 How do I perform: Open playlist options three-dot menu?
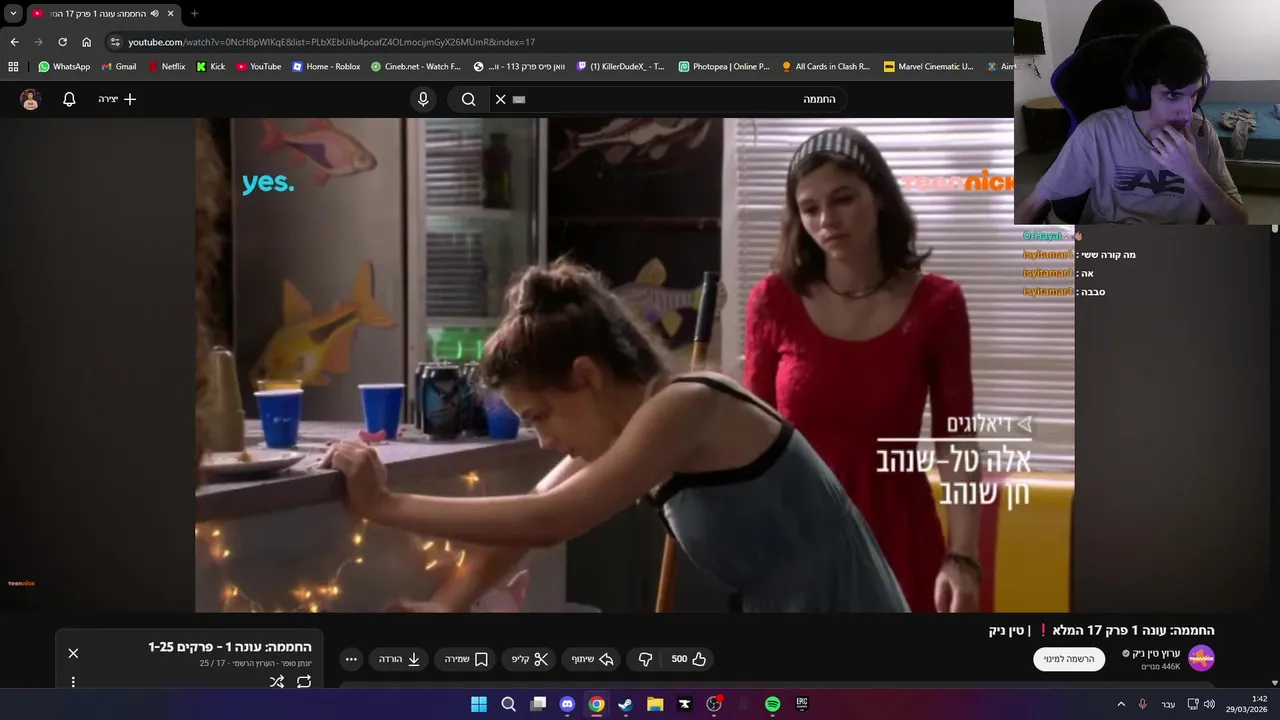pyautogui.click(x=73, y=682)
